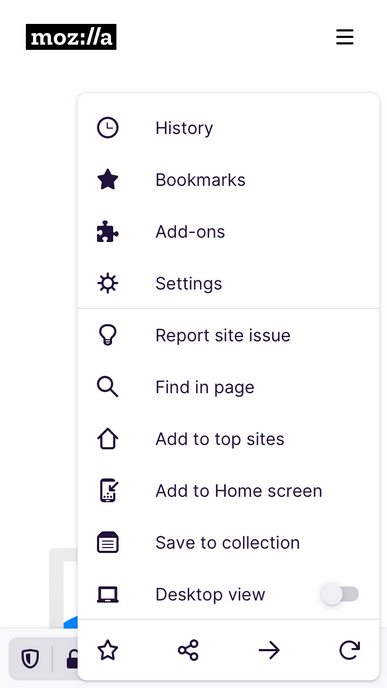The image size is (387, 688).
Task: Open the Mozilla site hamburger menu
Action: pyautogui.click(x=345, y=37)
